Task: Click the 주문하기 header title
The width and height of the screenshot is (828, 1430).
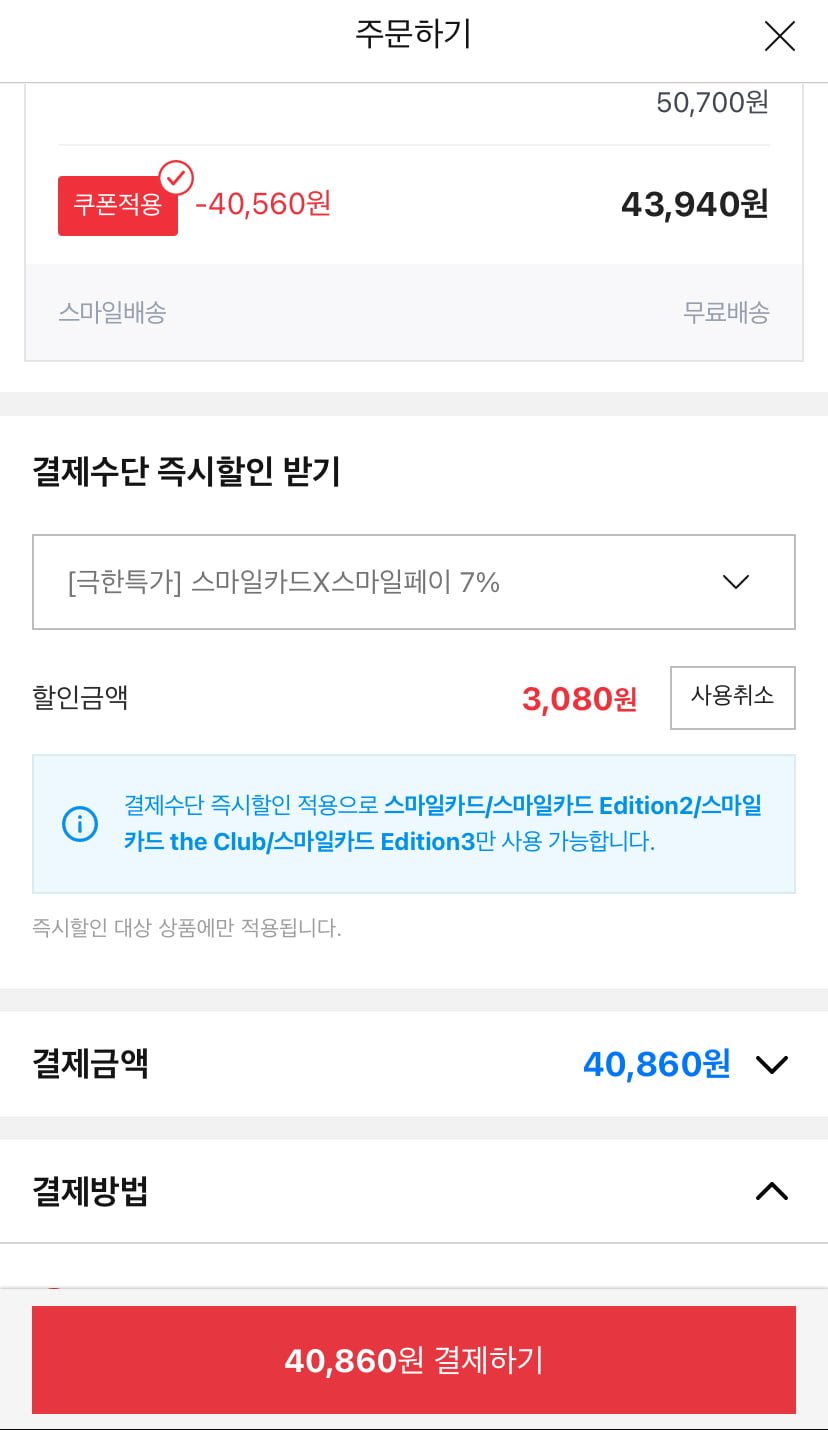Action: pos(413,36)
